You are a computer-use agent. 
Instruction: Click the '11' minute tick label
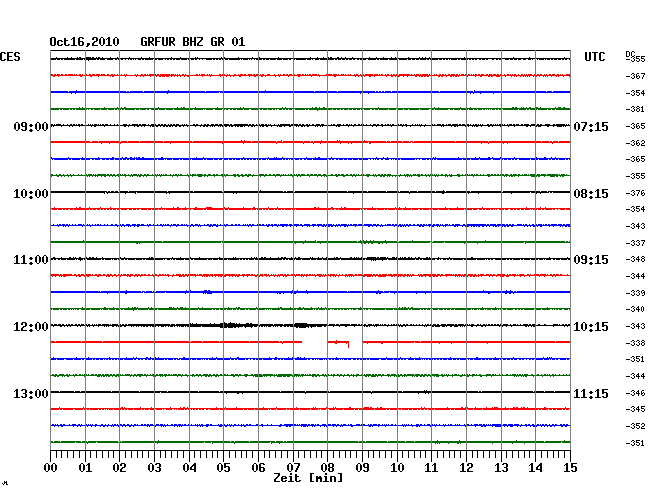click(431, 467)
